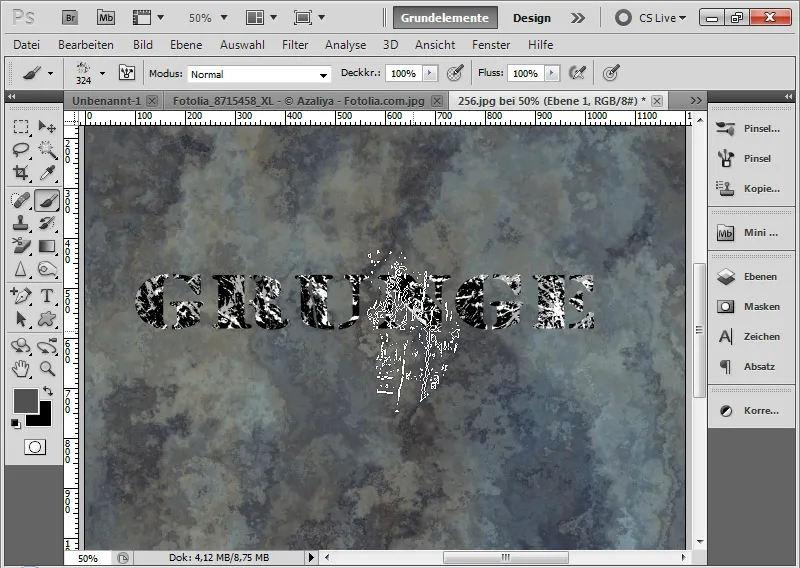
Task: Switch to Grundelemente workspace
Action: [445, 18]
